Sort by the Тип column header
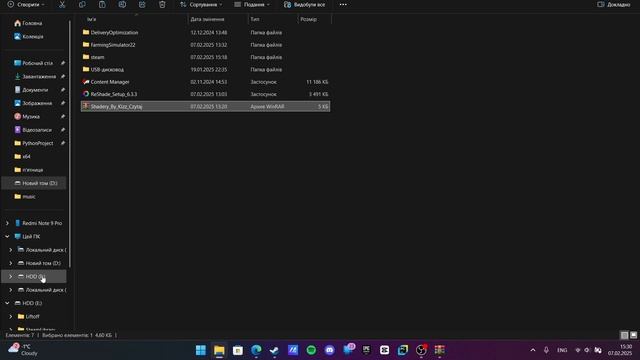The image size is (640, 360). click(255, 19)
